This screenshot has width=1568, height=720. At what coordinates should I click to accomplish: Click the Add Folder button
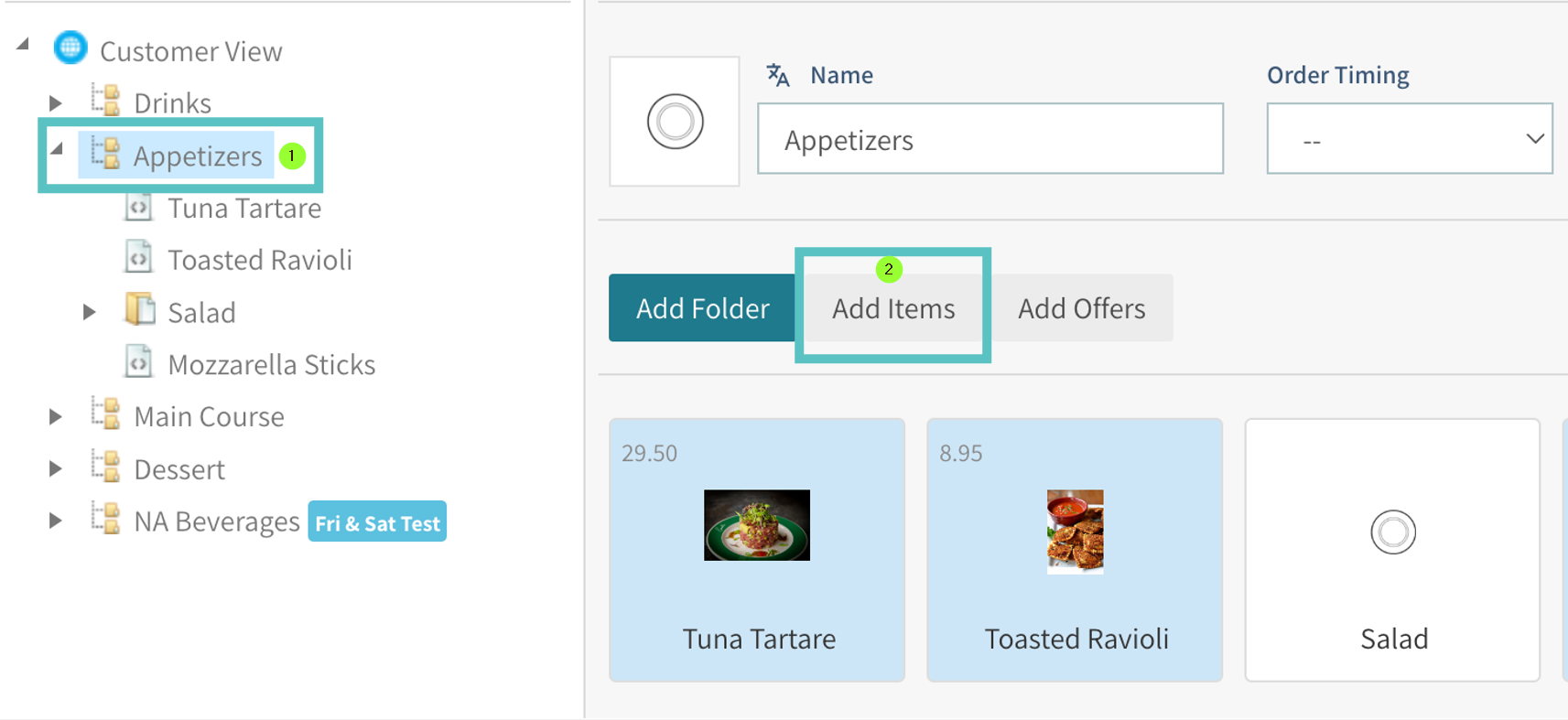point(702,308)
